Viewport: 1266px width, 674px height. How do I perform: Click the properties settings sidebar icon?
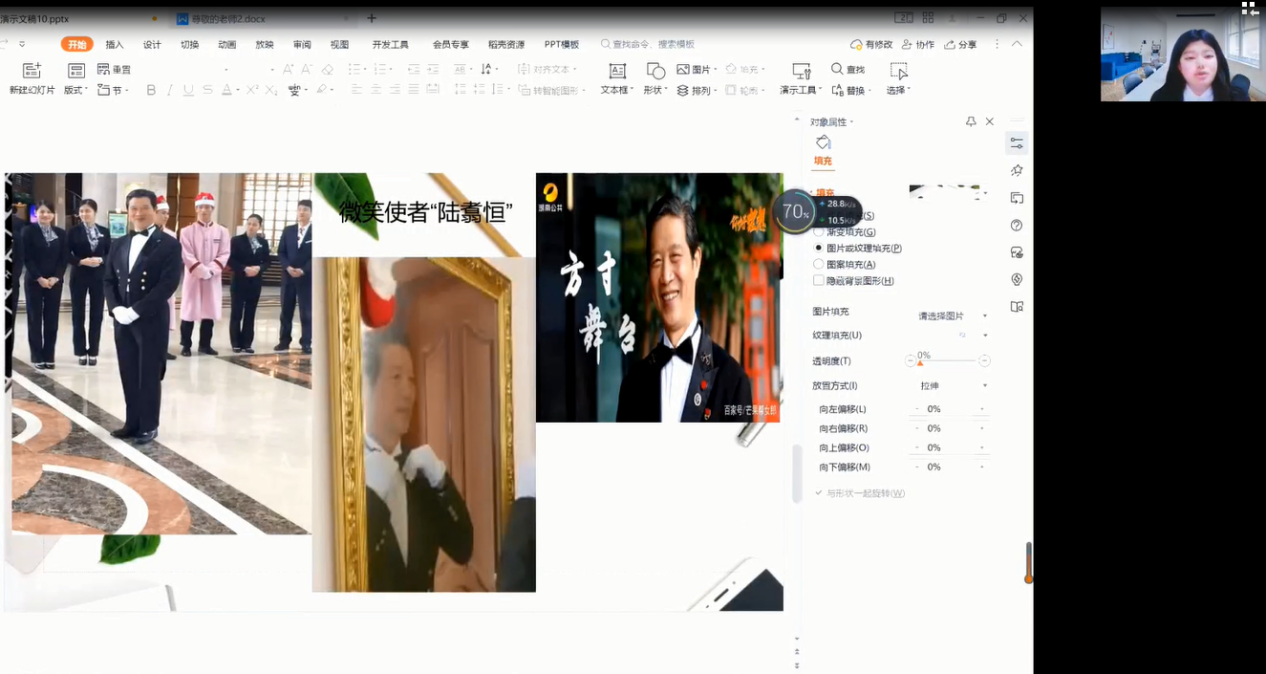point(1017,144)
